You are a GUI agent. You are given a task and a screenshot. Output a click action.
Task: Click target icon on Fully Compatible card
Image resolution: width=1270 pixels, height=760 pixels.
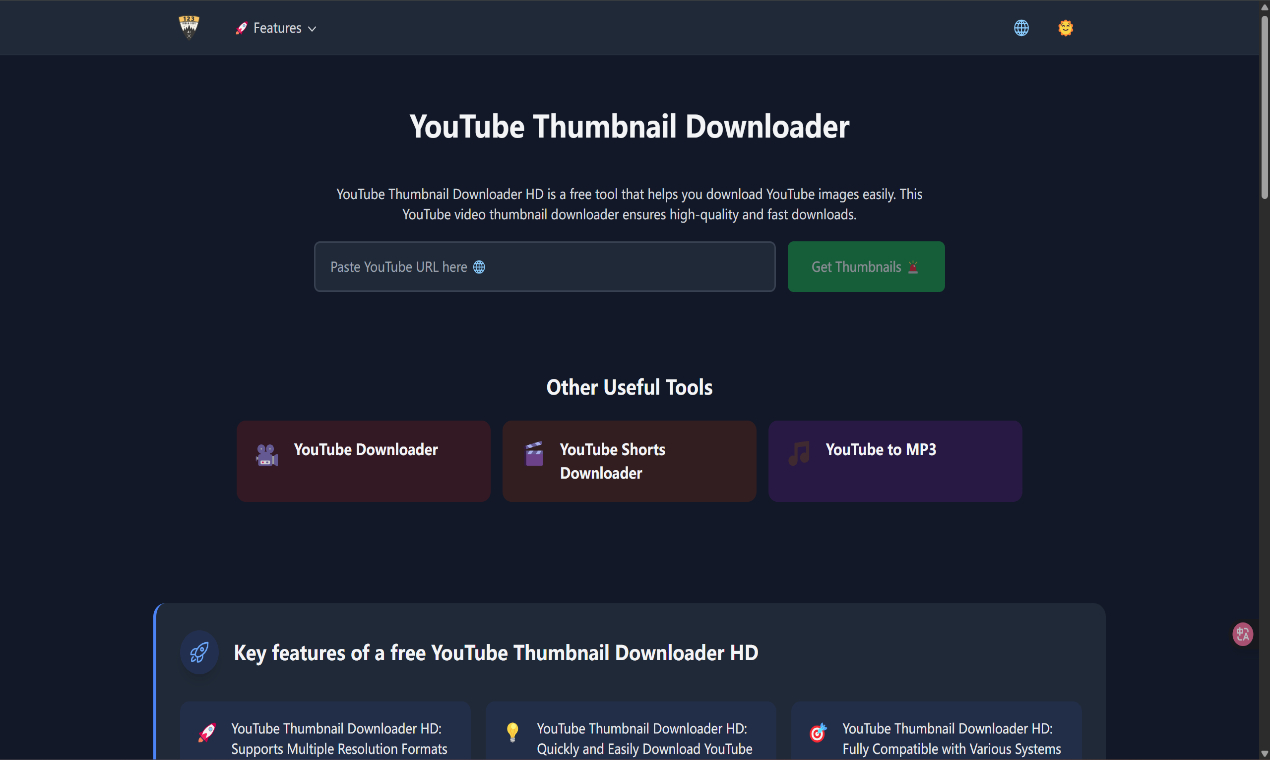coord(818,733)
